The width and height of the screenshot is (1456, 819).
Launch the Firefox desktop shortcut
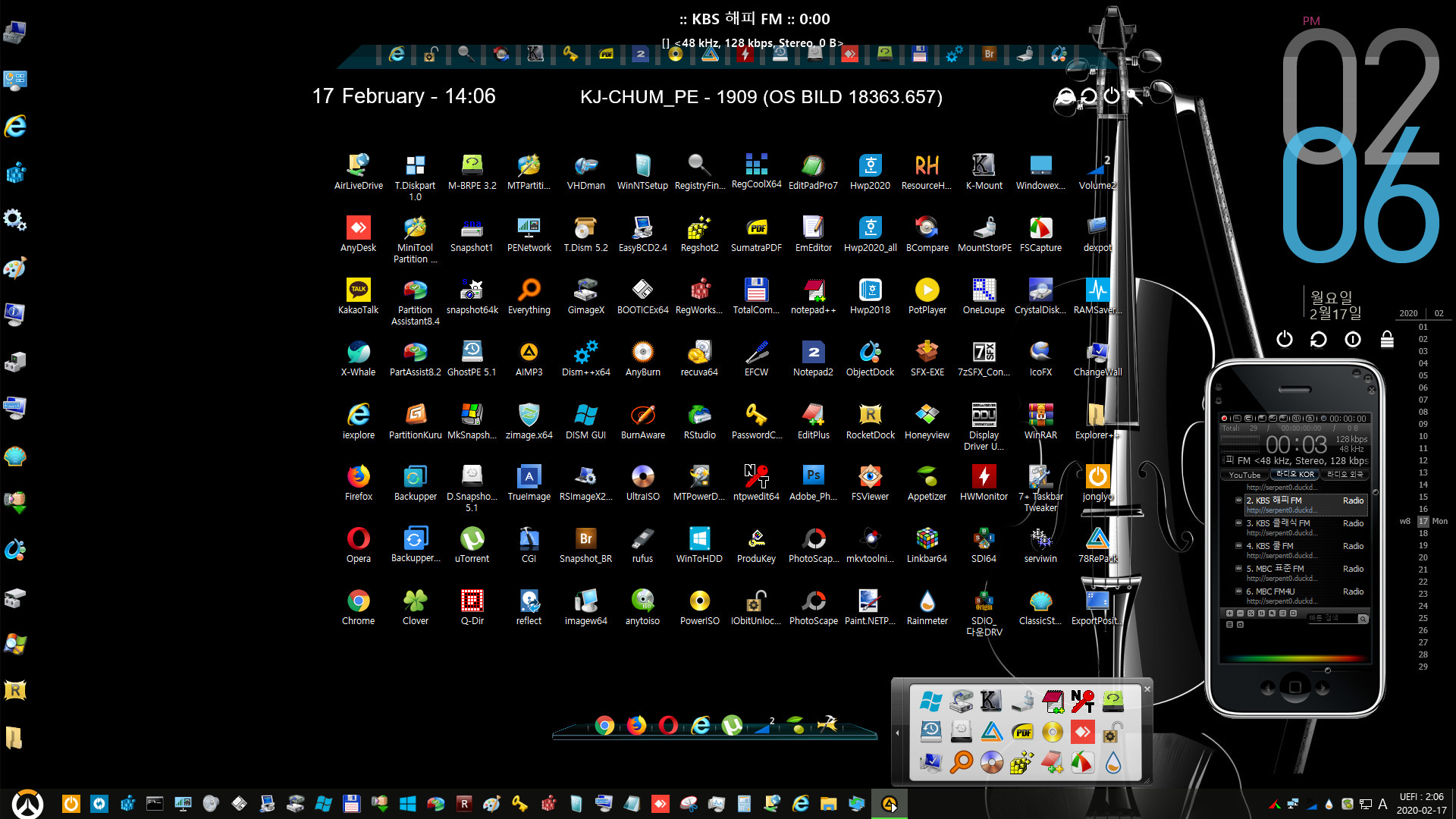coord(358,483)
